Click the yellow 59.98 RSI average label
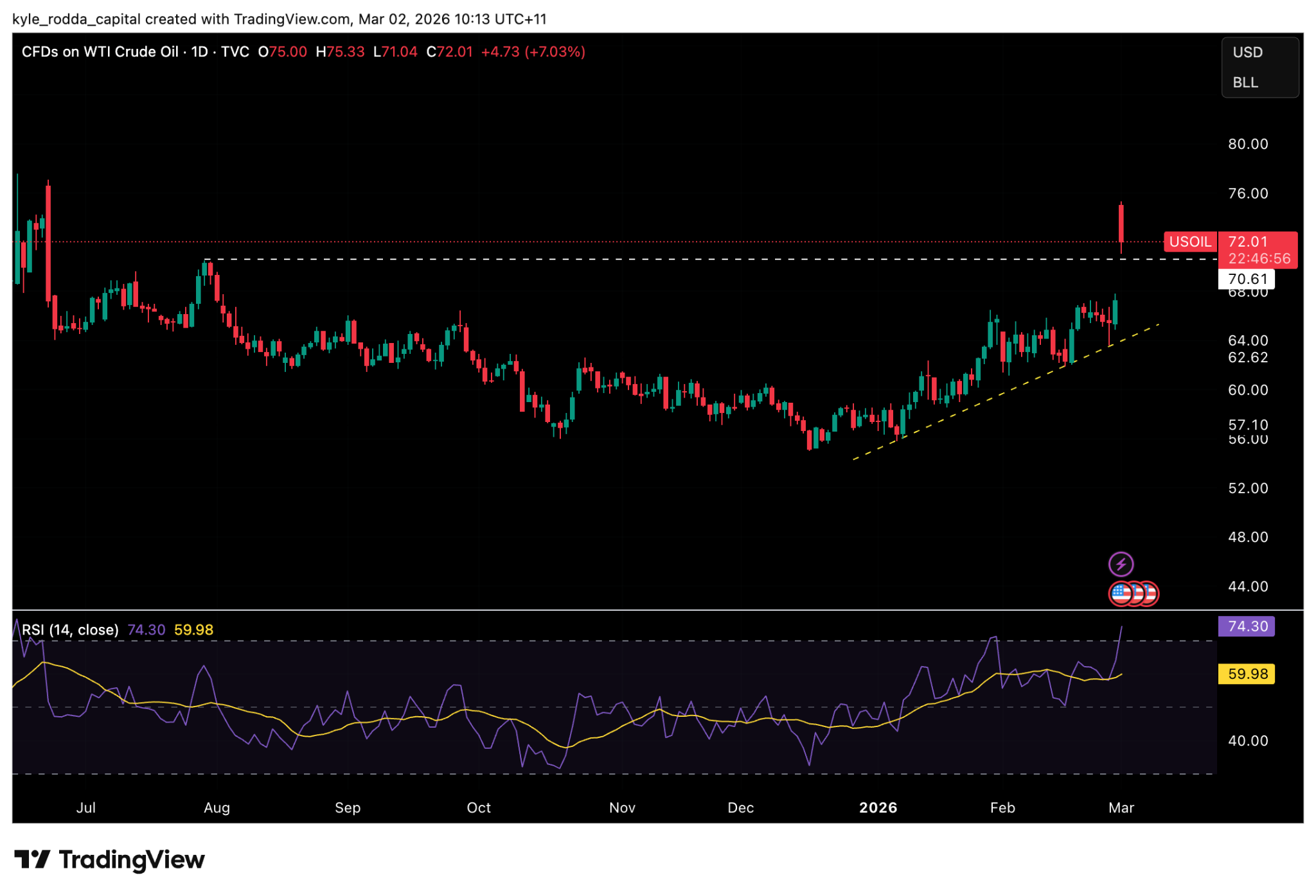Screen dimensions: 1316x896 click(1247, 674)
